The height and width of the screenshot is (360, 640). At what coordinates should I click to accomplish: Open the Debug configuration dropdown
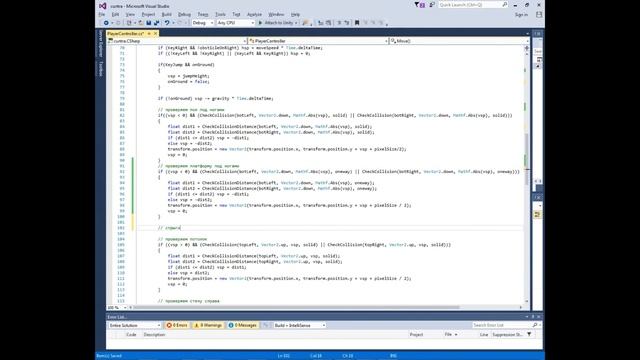(203, 23)
